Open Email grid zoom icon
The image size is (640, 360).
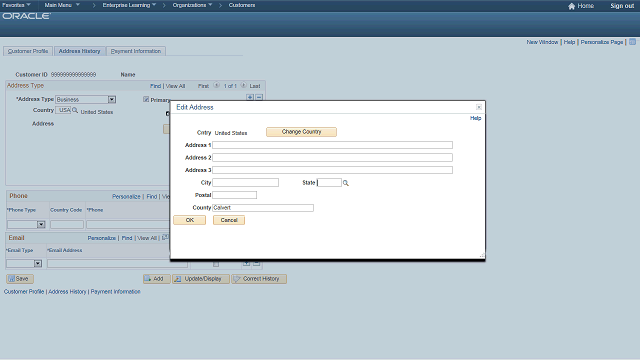[x=165, y=237]
